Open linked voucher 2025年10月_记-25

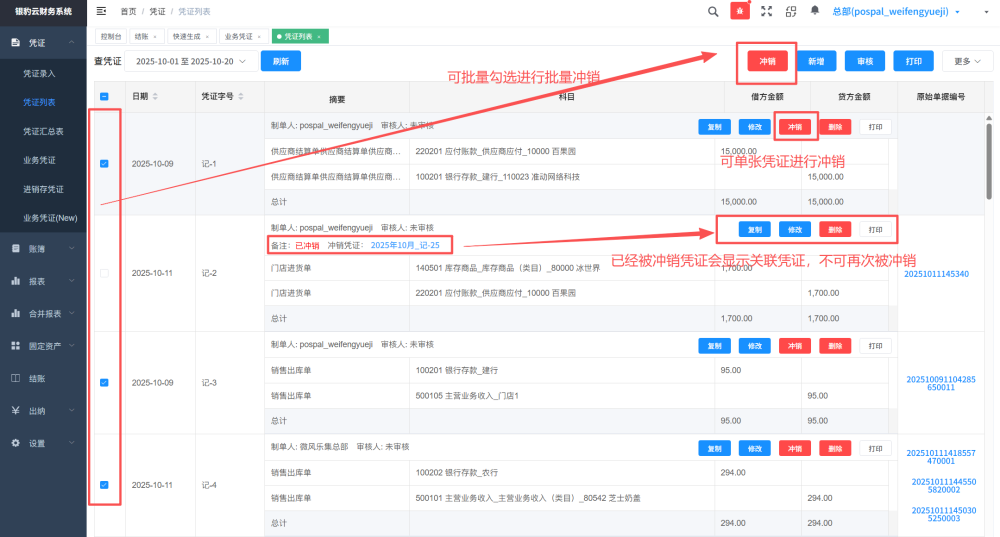pos(405,245)
